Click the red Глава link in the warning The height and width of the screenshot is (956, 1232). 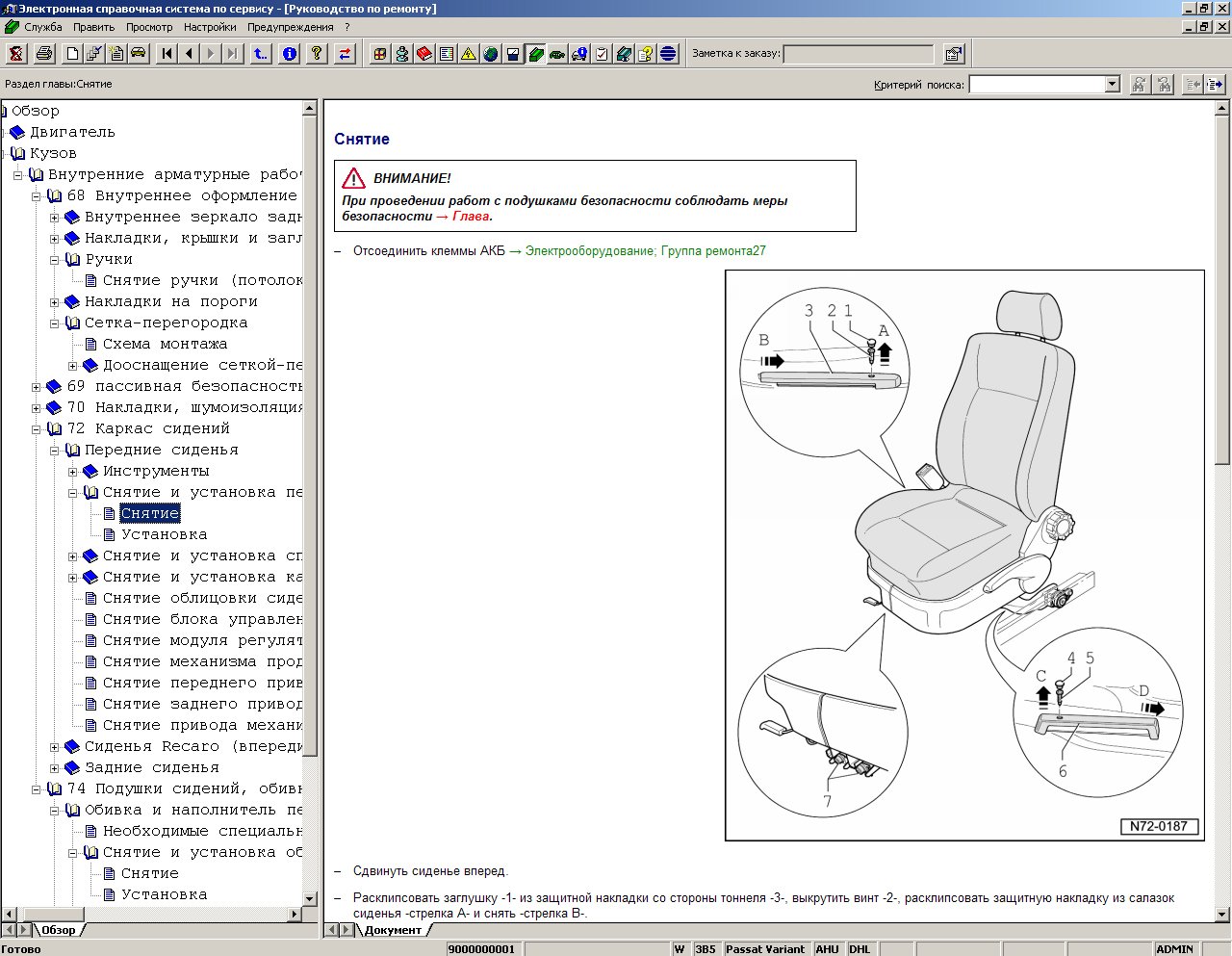coord(471,217)
